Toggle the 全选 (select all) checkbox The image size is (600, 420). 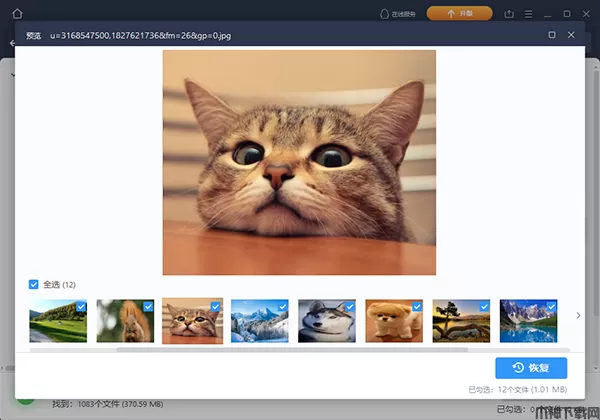[35, 284]
